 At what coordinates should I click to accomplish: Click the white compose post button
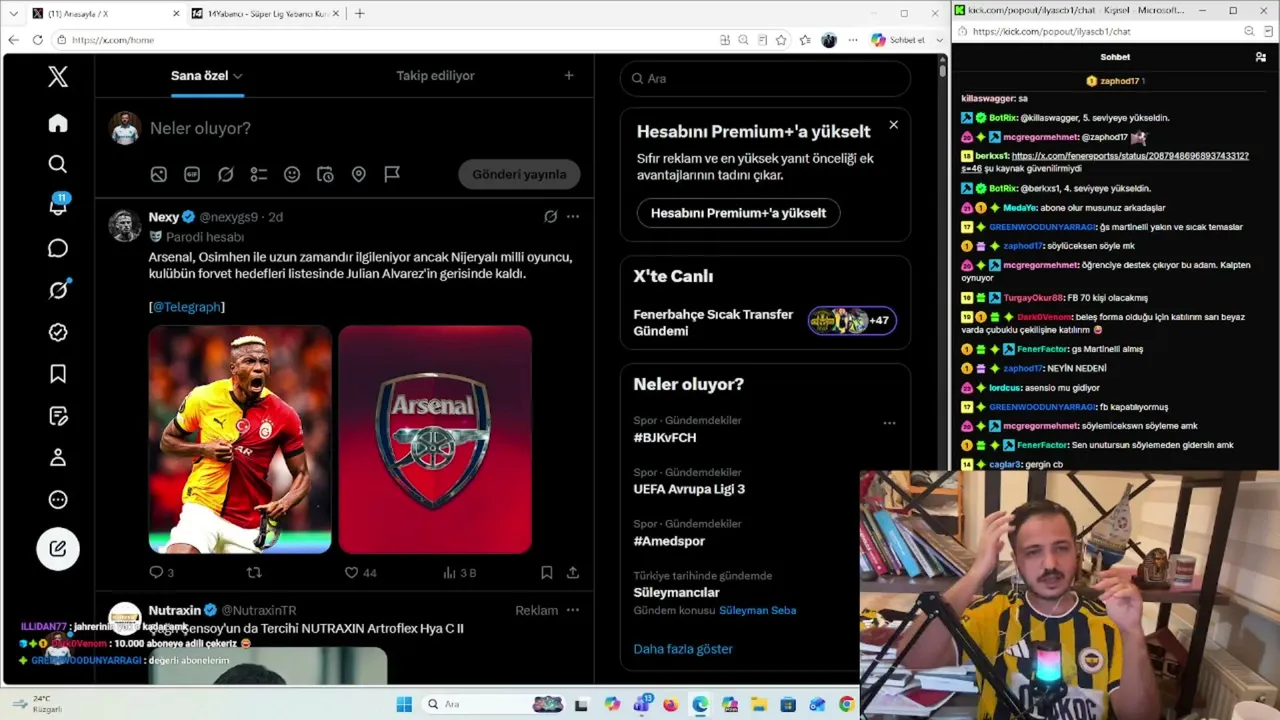pos(58,548)
